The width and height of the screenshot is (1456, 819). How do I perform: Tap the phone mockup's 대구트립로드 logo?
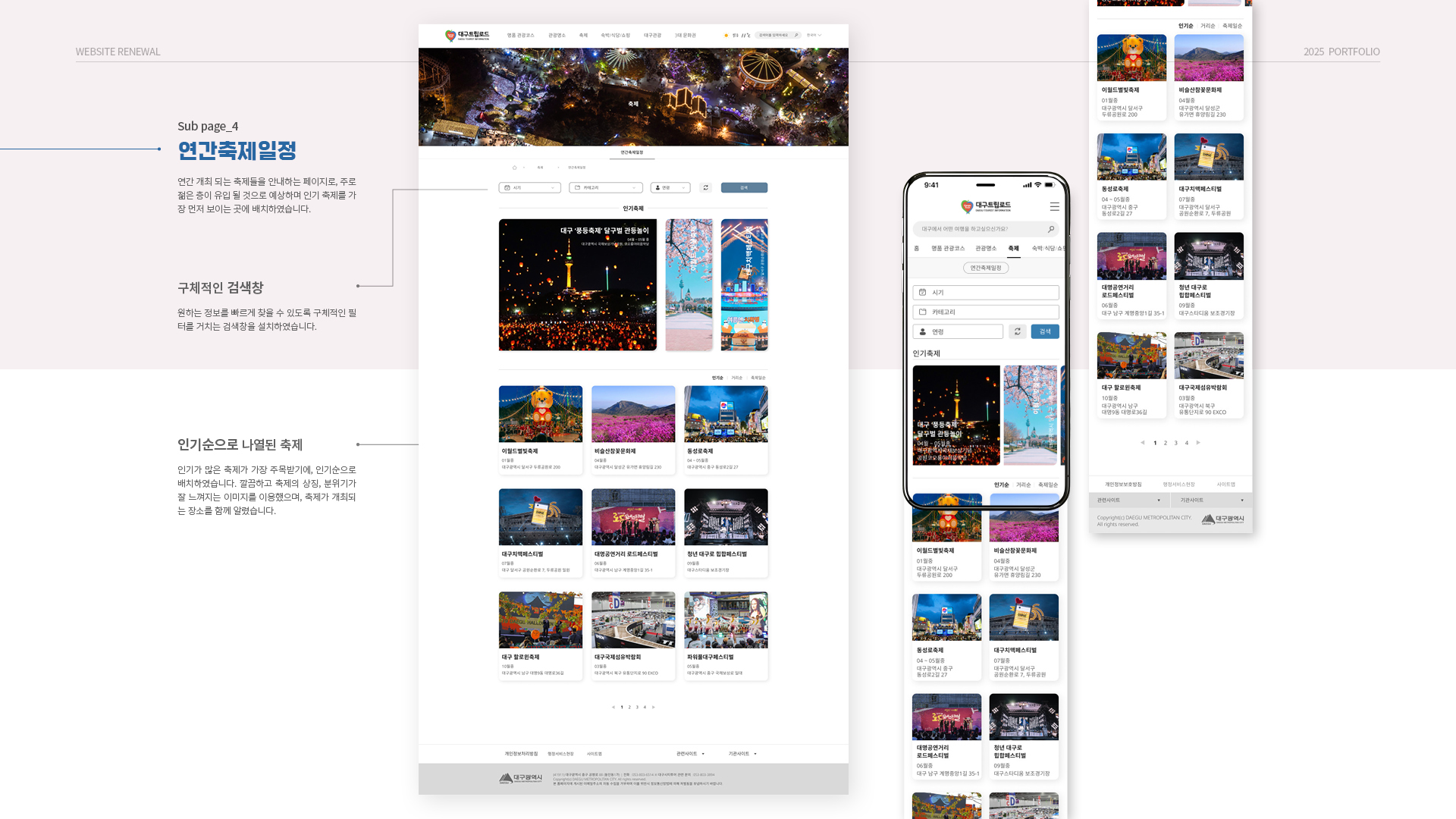pyautogui.click(x=986, y=206)
